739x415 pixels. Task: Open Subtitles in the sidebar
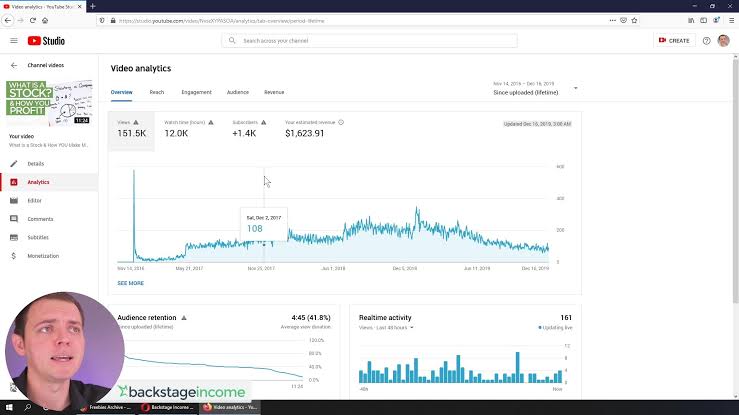(49, 237)
